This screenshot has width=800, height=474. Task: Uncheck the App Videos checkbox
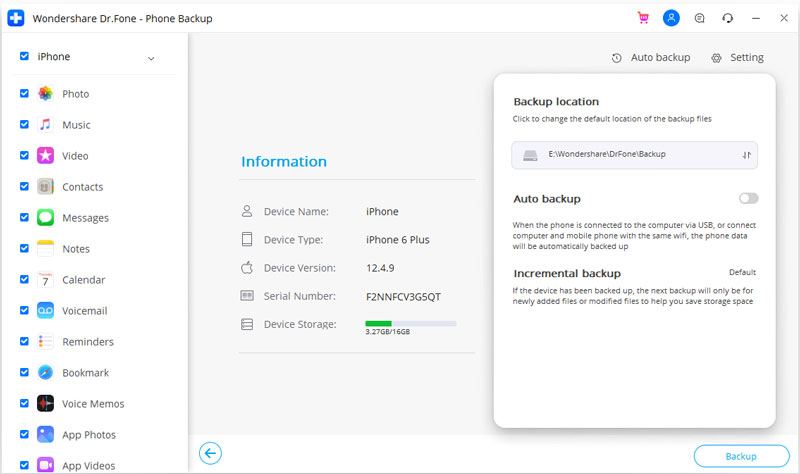coord(24,465)
